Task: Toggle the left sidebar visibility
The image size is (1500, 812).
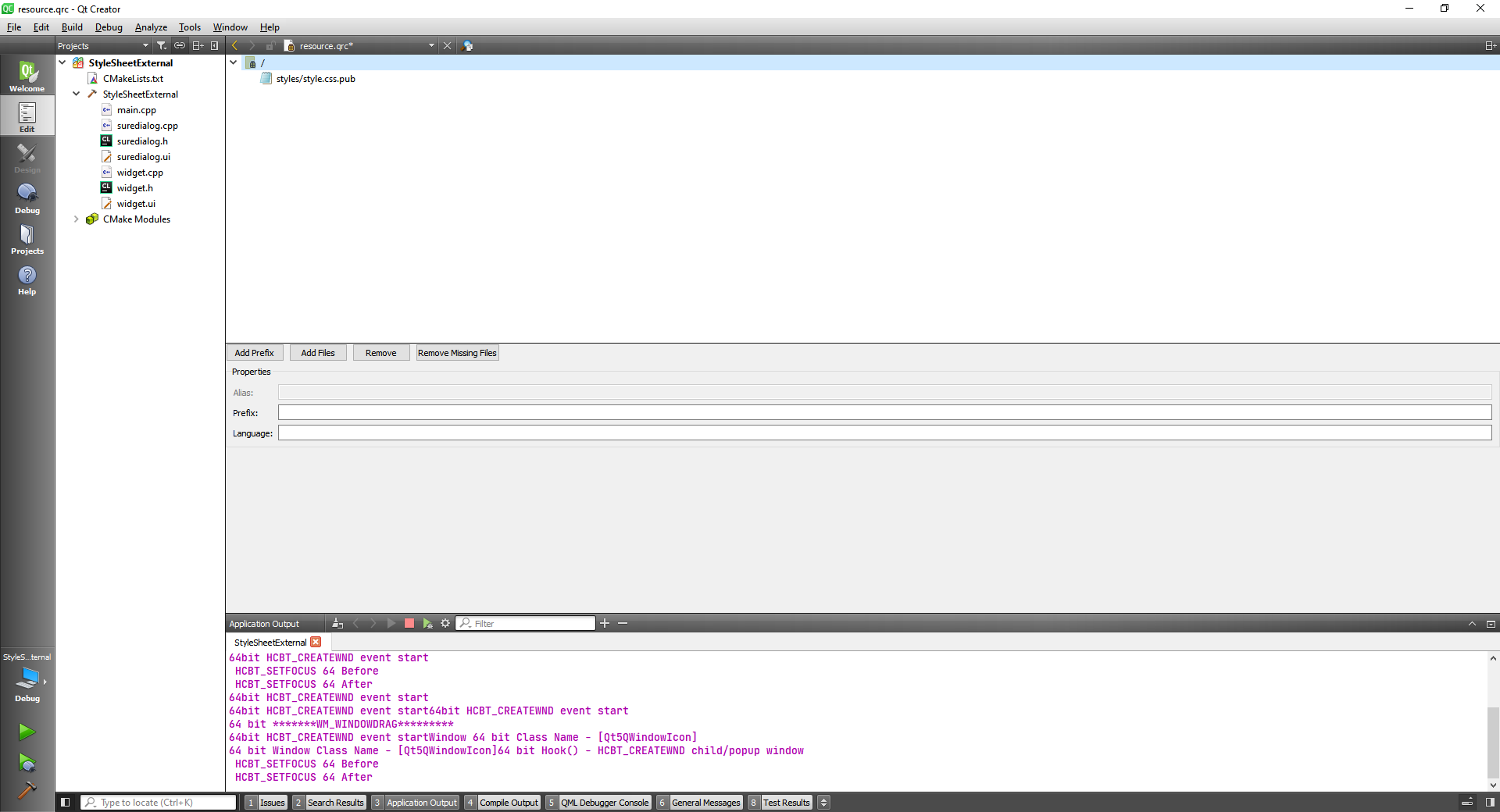Action: 66,802
